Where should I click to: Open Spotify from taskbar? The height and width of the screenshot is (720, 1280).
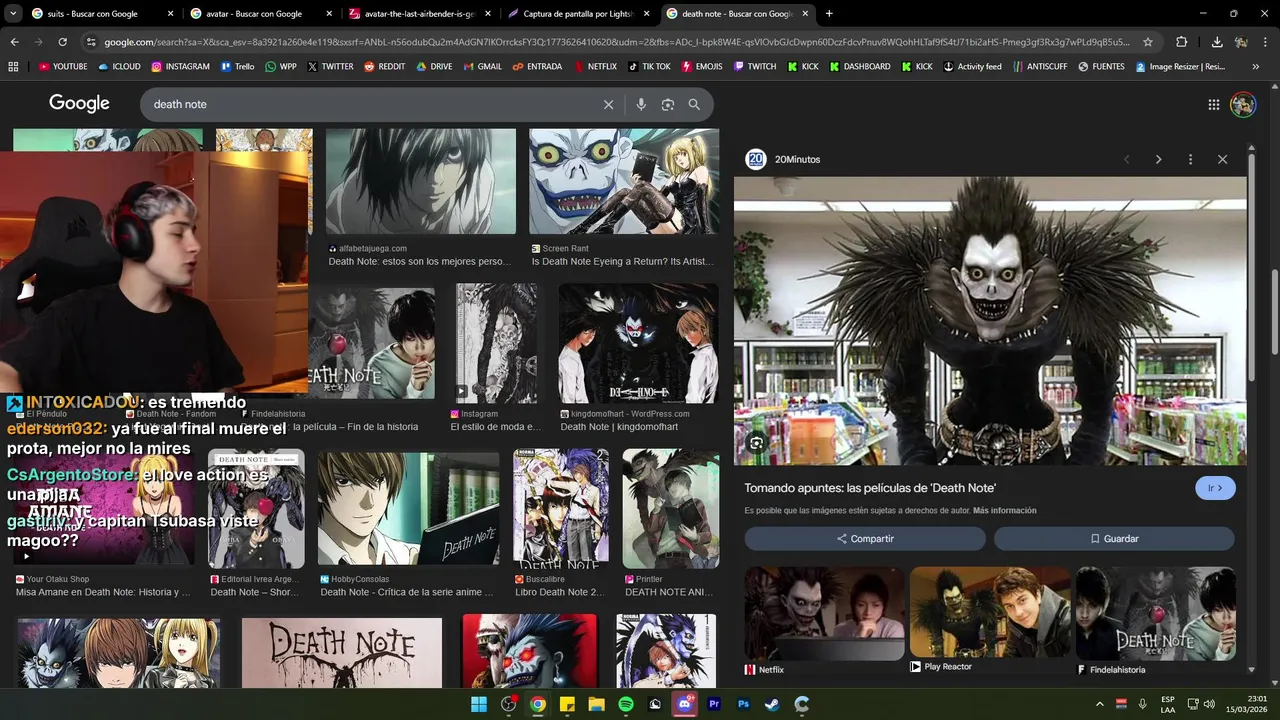pos(626,704)
